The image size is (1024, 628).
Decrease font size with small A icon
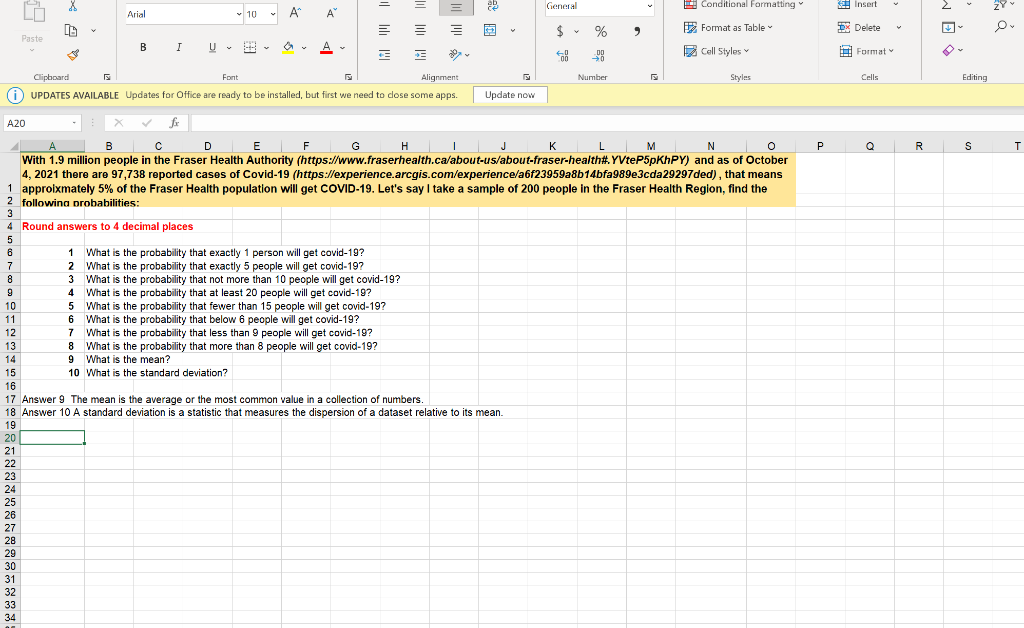coord(331,14)
